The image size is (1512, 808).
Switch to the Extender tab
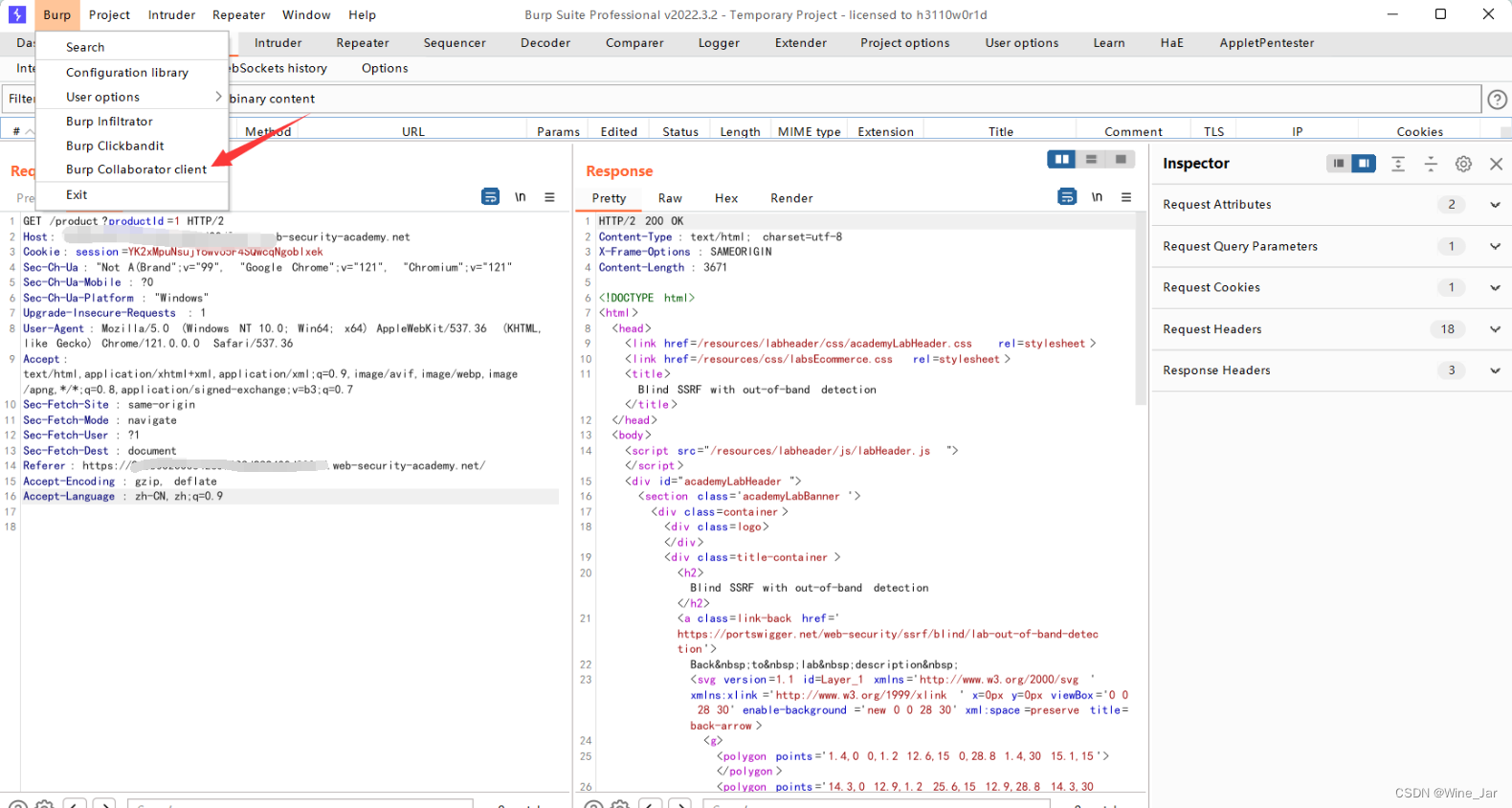801,43
